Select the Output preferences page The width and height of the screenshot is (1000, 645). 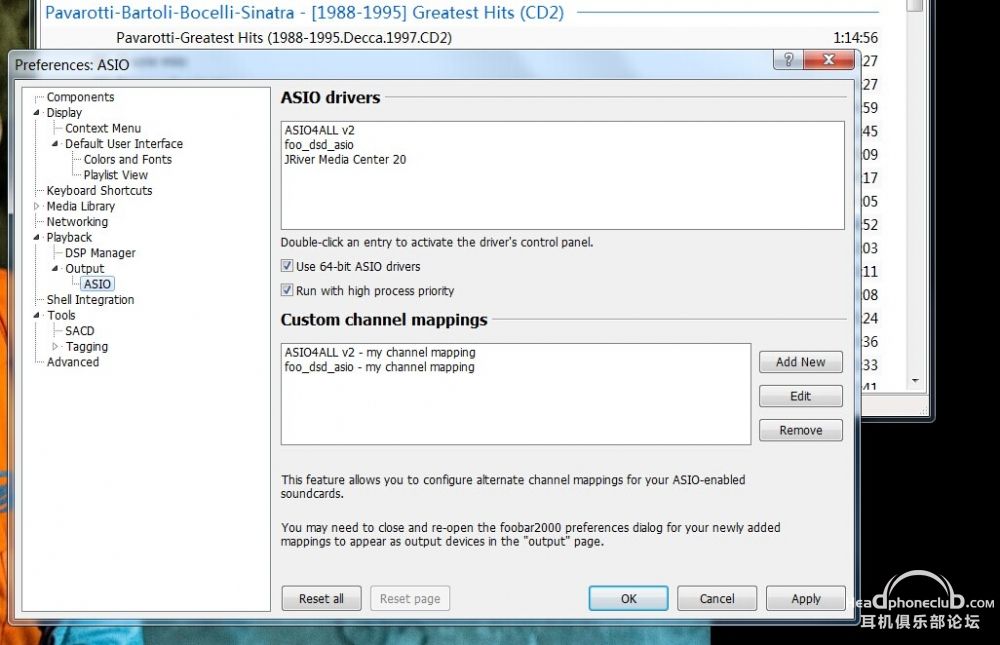84,269
